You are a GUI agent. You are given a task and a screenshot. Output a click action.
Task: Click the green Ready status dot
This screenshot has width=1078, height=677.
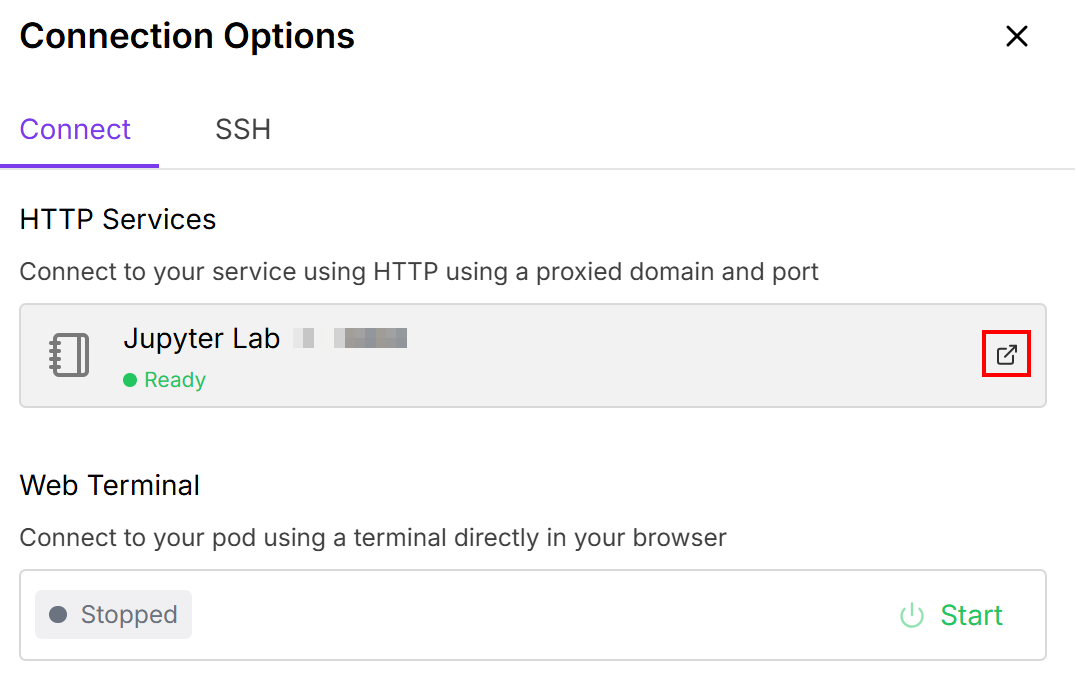pyautogui.click(x=130, y=380)
